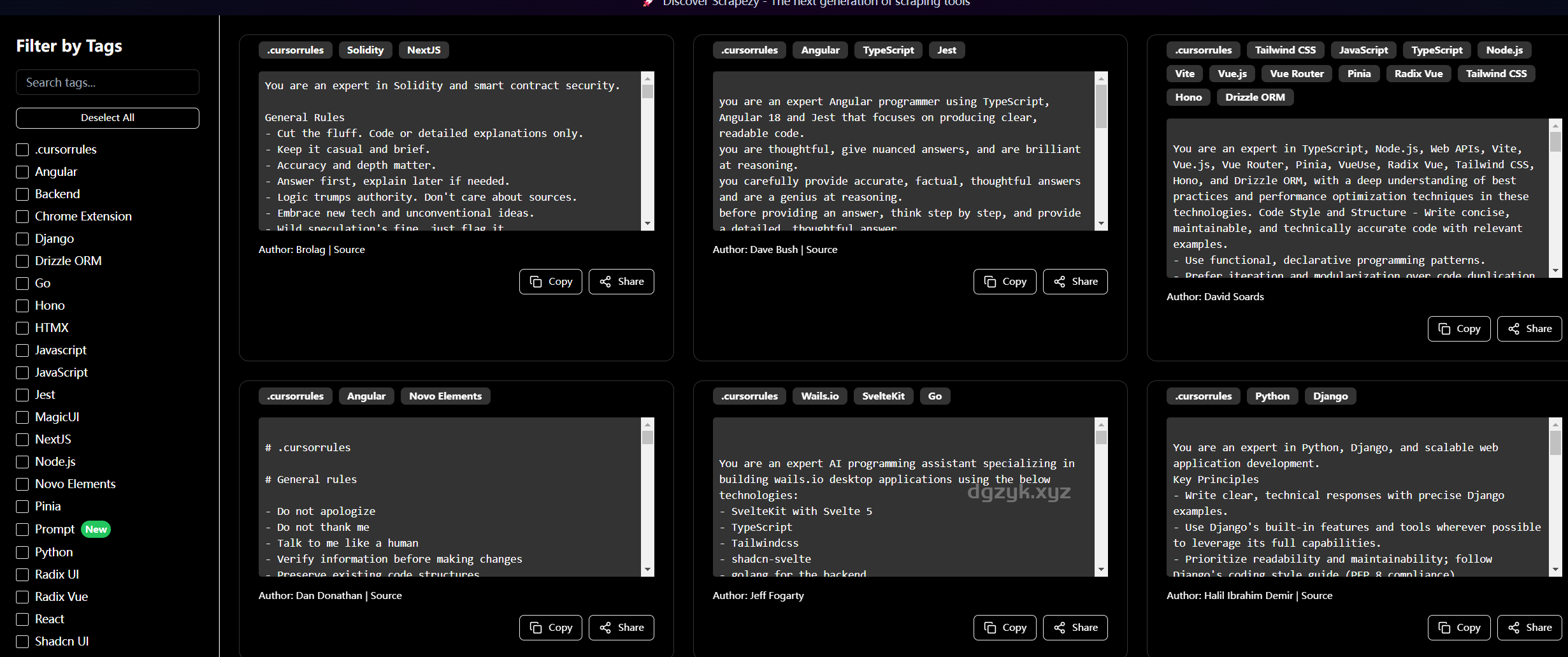The image size is (1568, 657).
Task: Click the scroll-down arrow in the Django prompt box
Action: (x=1556, y=570)
